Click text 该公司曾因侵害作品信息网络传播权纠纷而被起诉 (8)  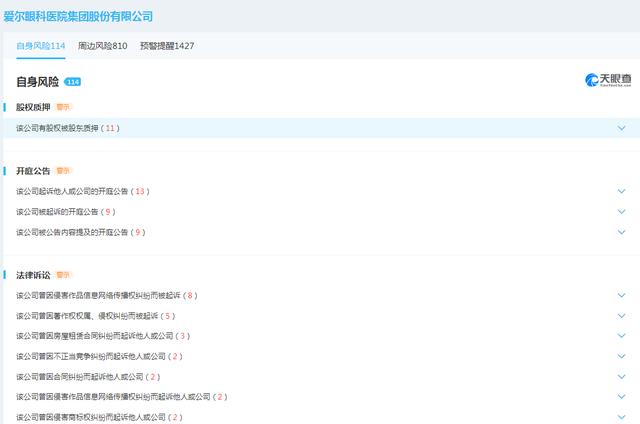coord(107,295)
